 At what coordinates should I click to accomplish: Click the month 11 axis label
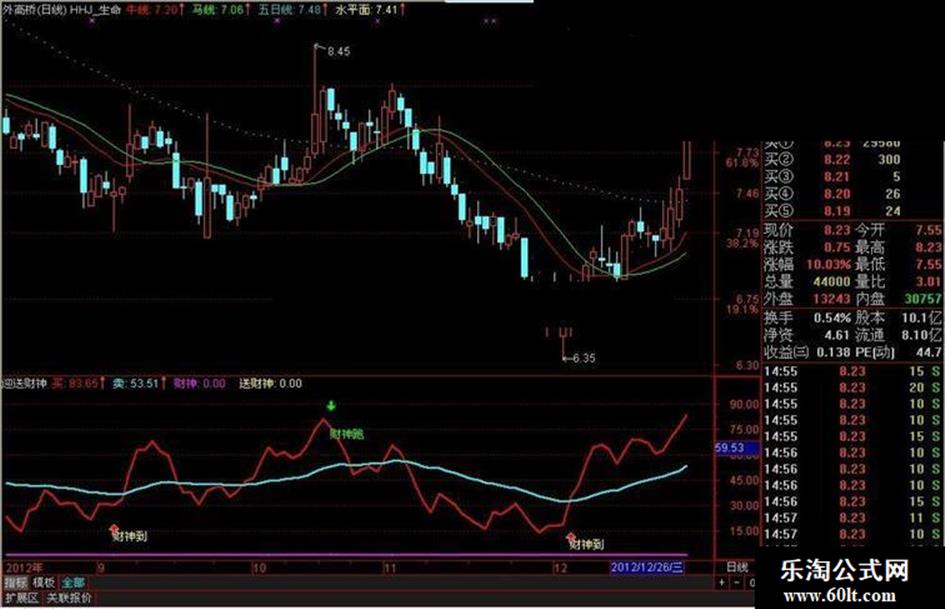pos(390,567)
